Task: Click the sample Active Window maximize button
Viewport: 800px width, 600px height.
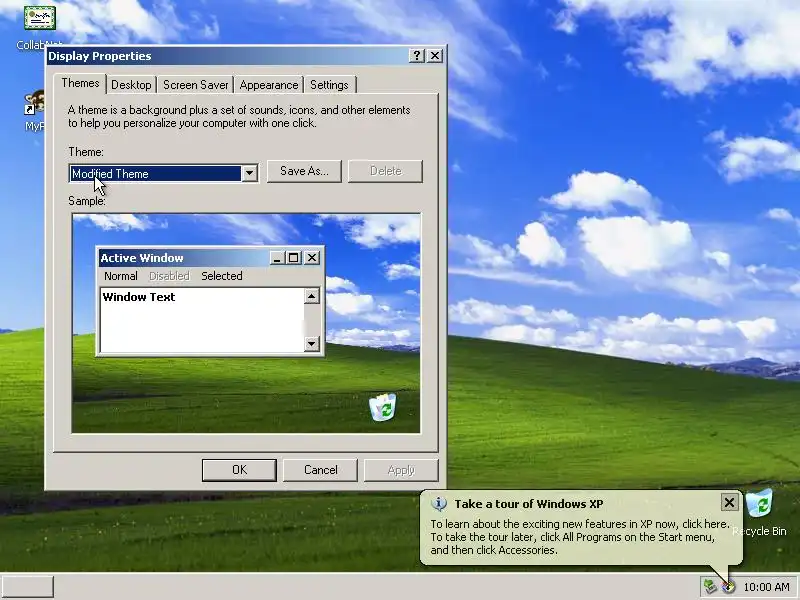Action: (x=293, y=258)
